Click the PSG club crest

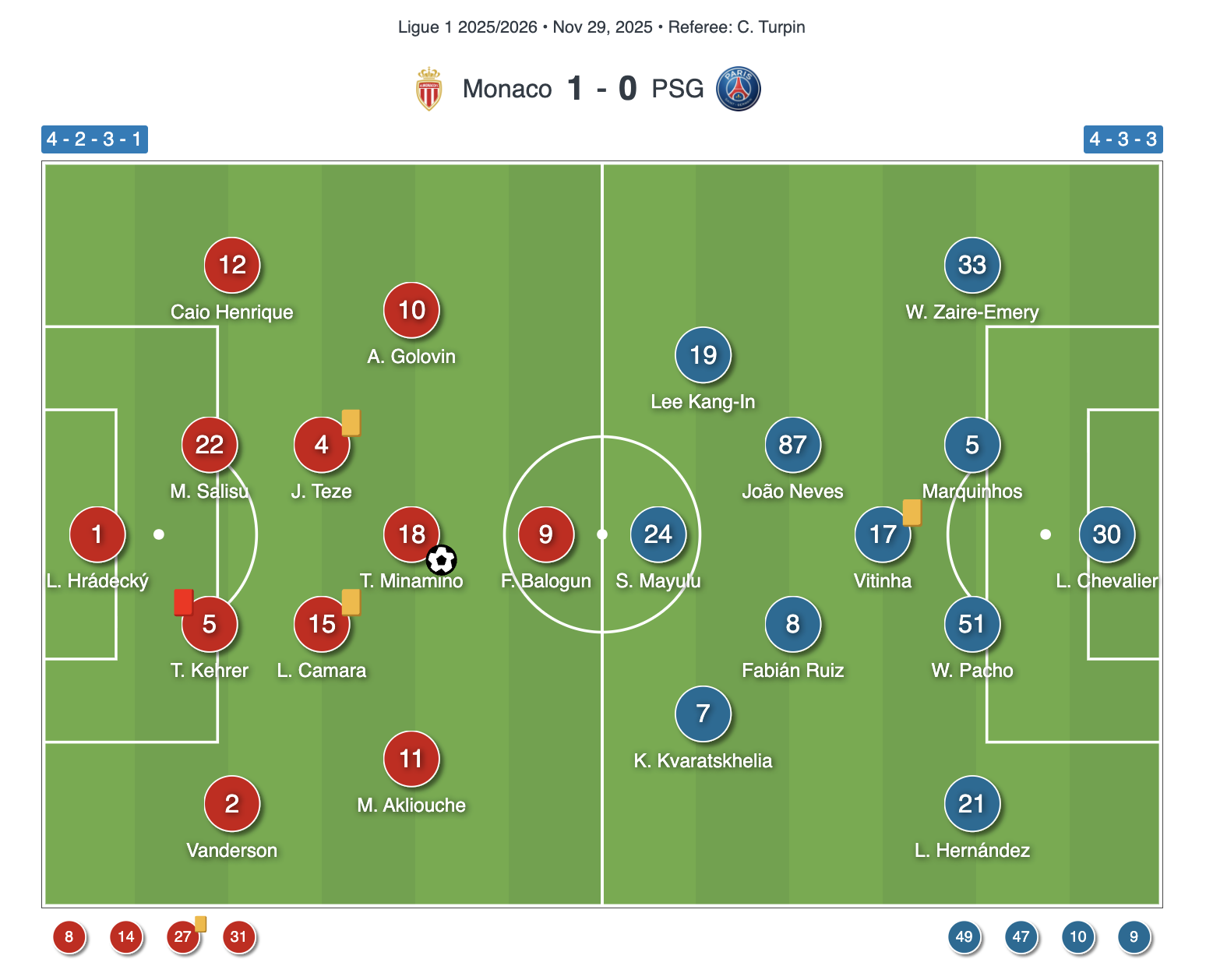(738, 89)
